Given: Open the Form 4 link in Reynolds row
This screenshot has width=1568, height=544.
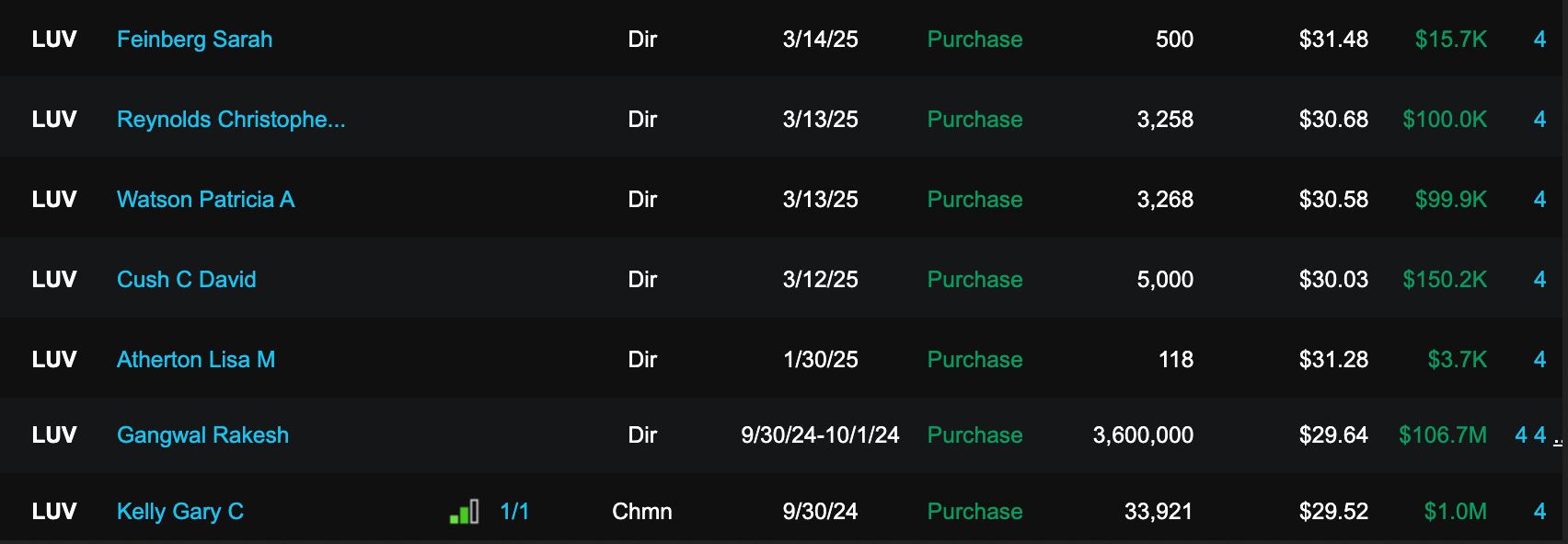Looking at the screenshot, I should [x=1539, y=120].
